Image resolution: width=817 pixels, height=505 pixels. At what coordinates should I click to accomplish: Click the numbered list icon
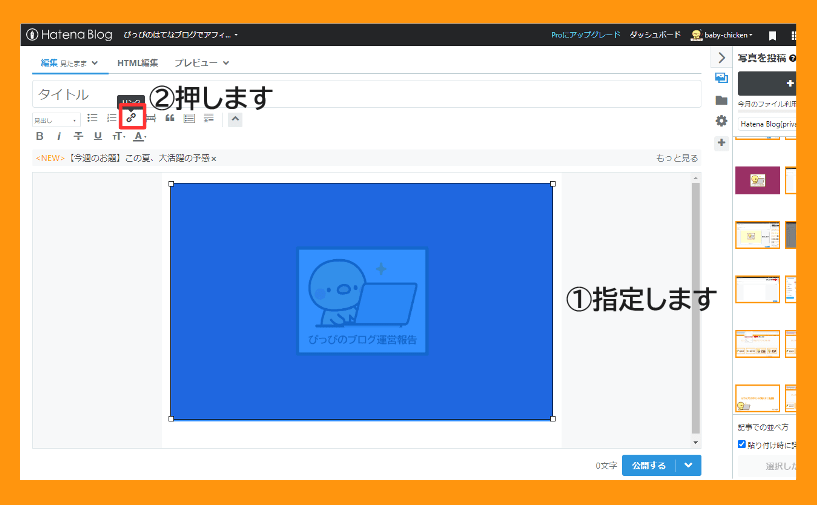coord(112,118)
